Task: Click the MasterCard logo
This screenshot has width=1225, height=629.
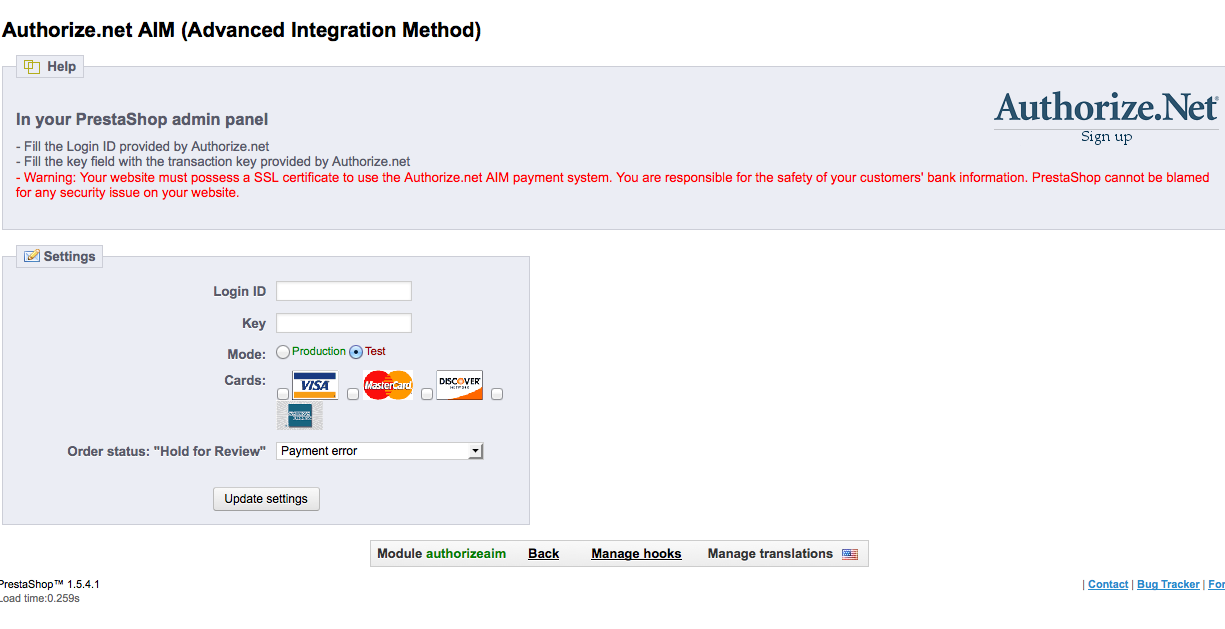Action: pyautogui.click(x=388, y=385)
